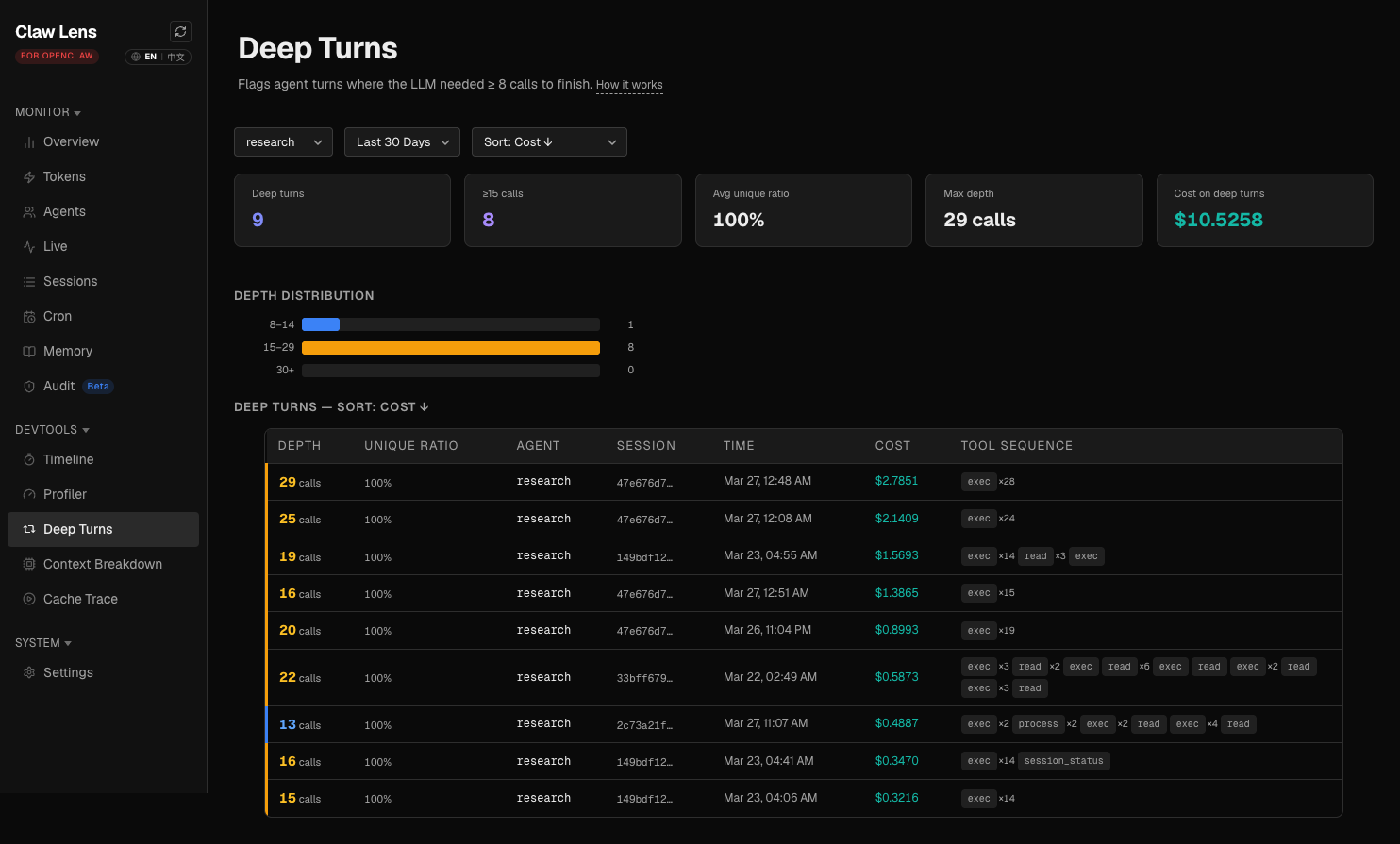Screen dimensions: 1400x844
Task: Click the session_status tool tag
Action: click(x=1064, y=761)
